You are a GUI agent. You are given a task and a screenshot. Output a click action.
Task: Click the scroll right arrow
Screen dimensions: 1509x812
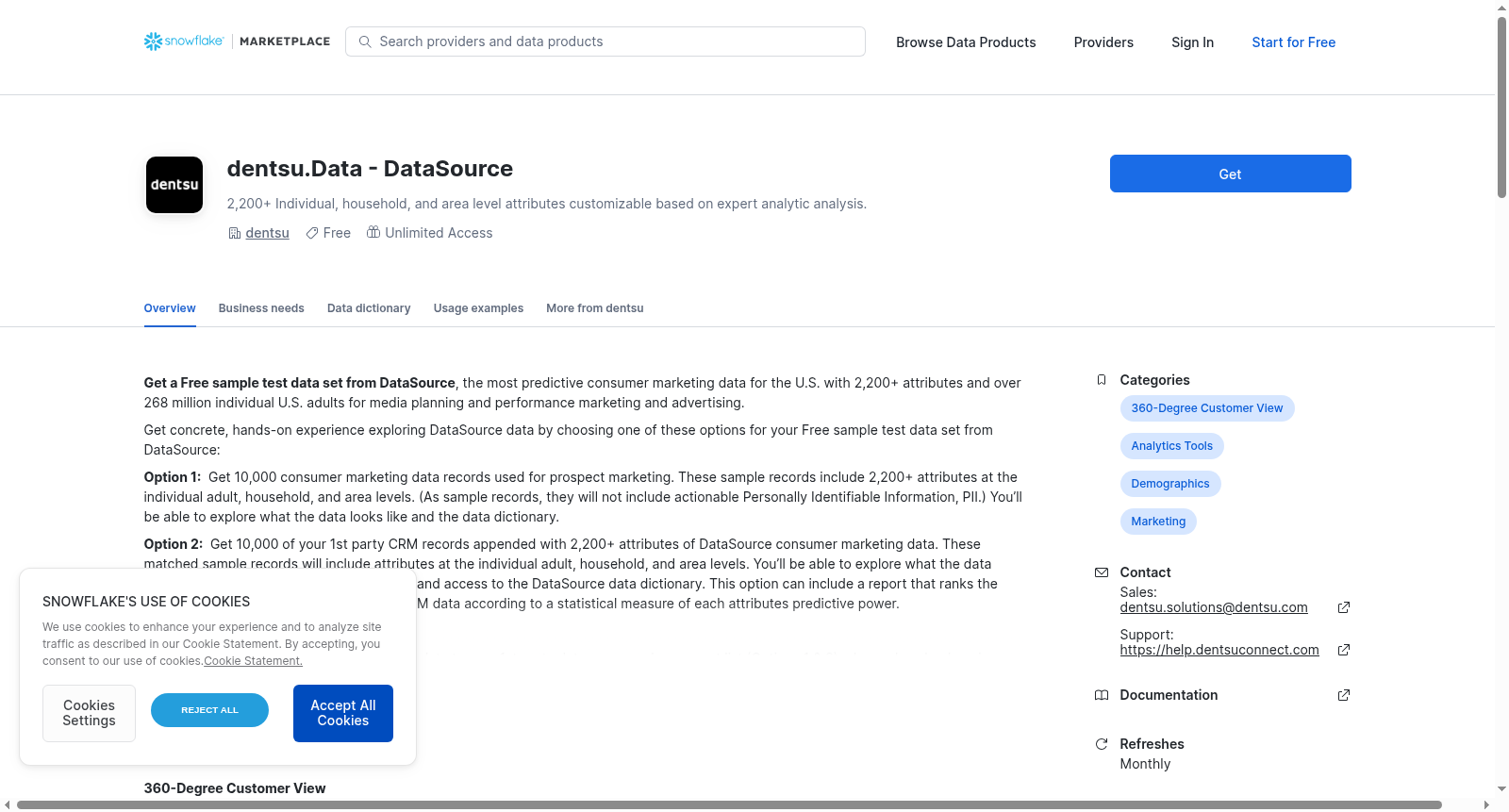[x=1487, y=804]
